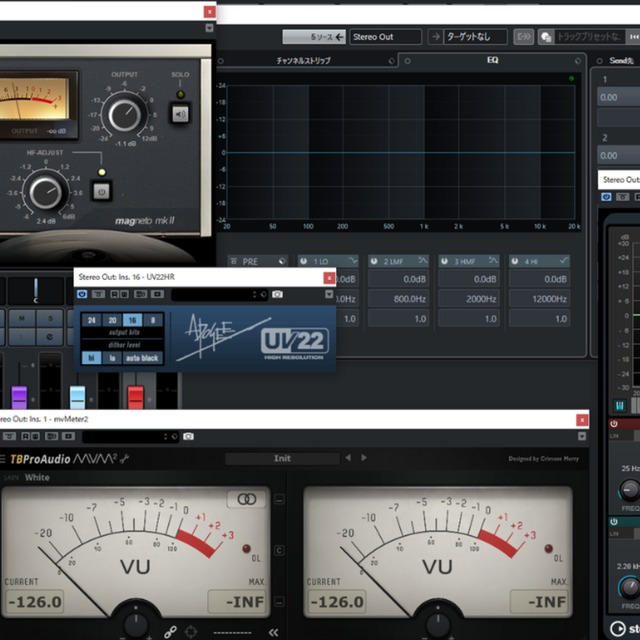Switch to the チャンネルストリップ tab
The image size is (640, 640).
(x=303, y=61)
